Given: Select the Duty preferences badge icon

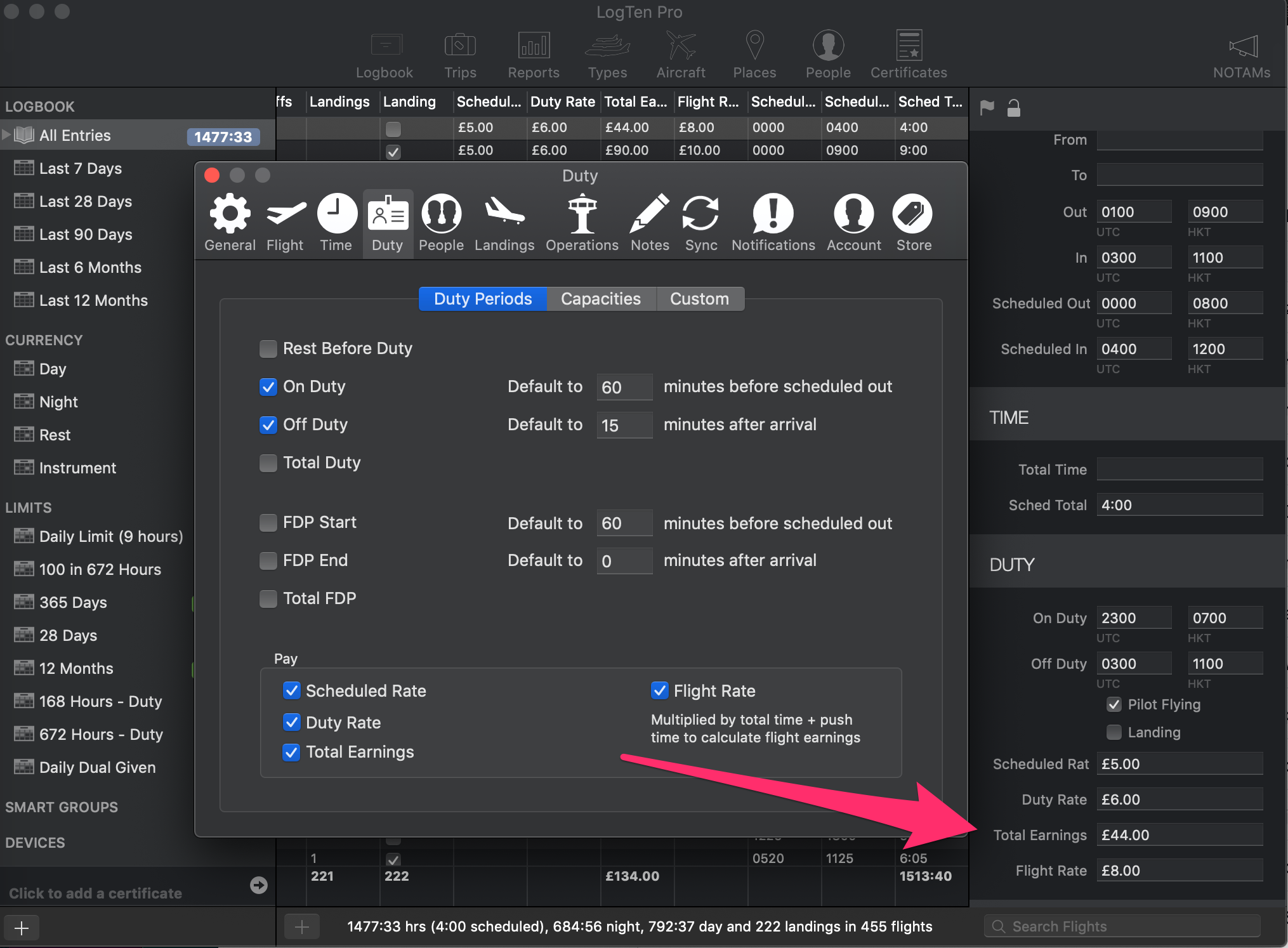Looking at the screenshot, I should point(388,214).
